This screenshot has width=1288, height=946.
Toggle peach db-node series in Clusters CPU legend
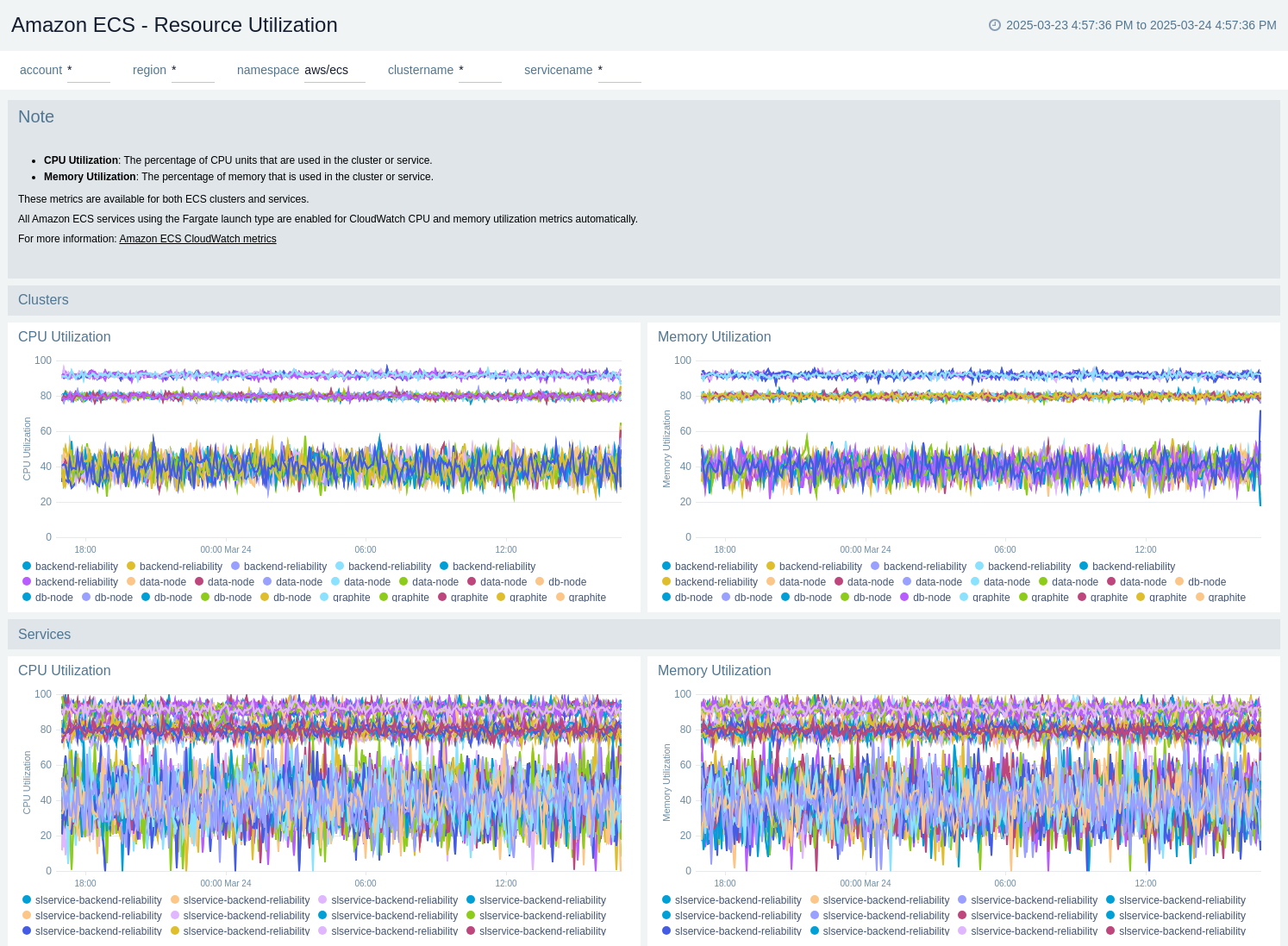(560, 582)
